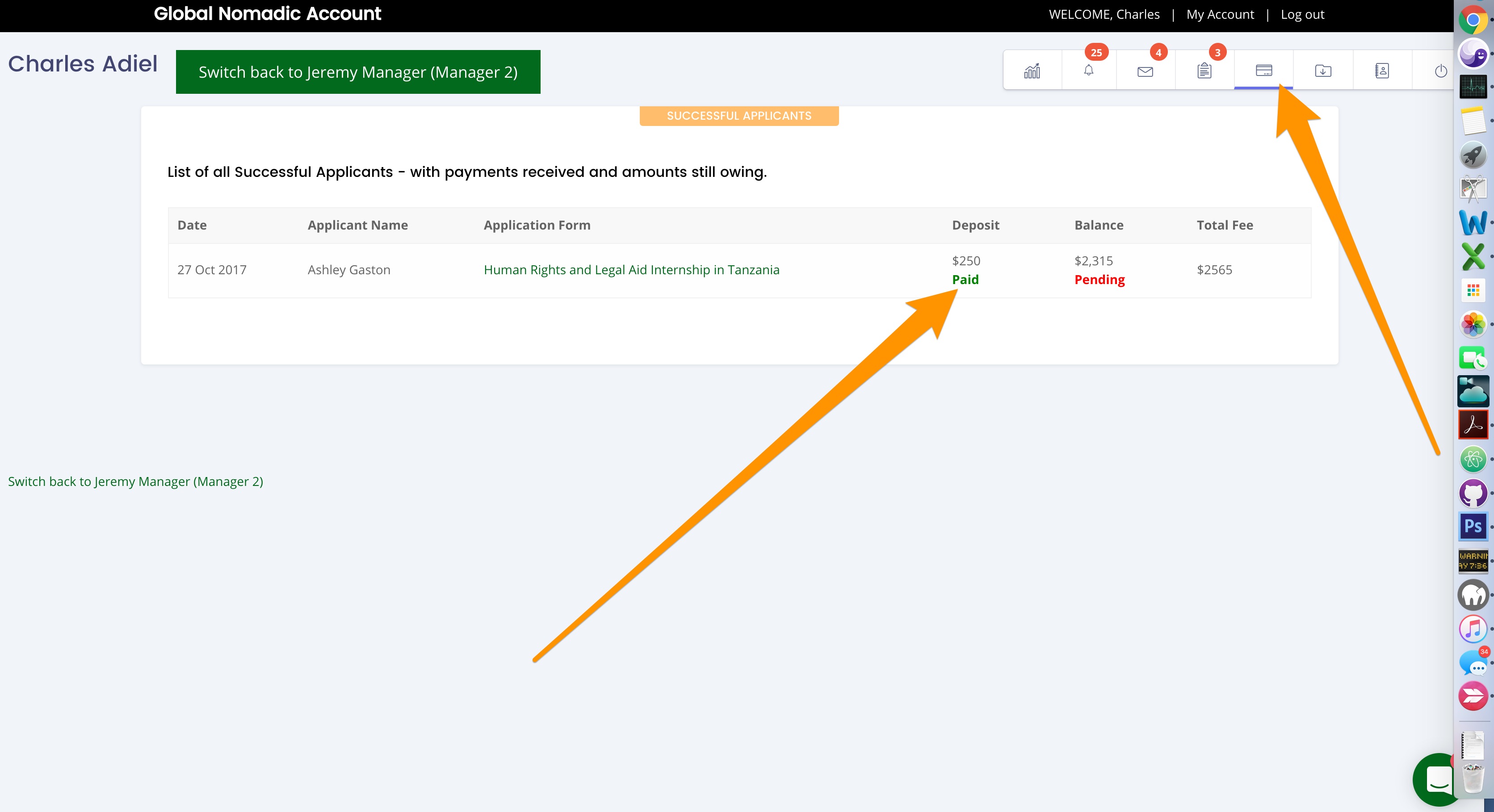
Task: Click Log out in top bar
Action: 1302,14
